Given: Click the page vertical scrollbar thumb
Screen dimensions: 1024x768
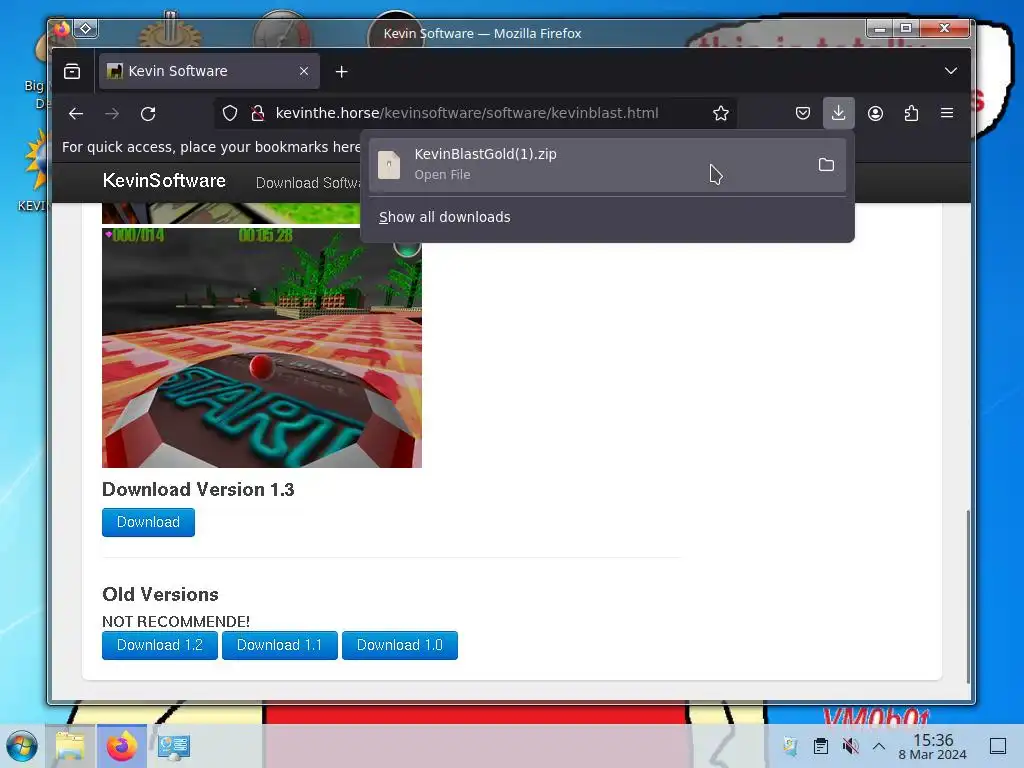Looking at the screenshot, I should click(968, 596).
